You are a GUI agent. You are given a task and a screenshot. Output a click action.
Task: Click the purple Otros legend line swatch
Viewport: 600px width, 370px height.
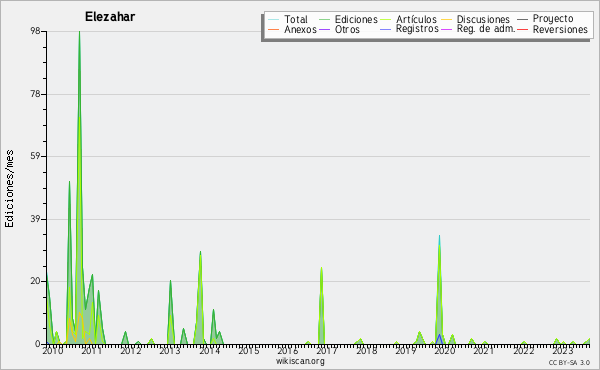(x=324, y=29)
